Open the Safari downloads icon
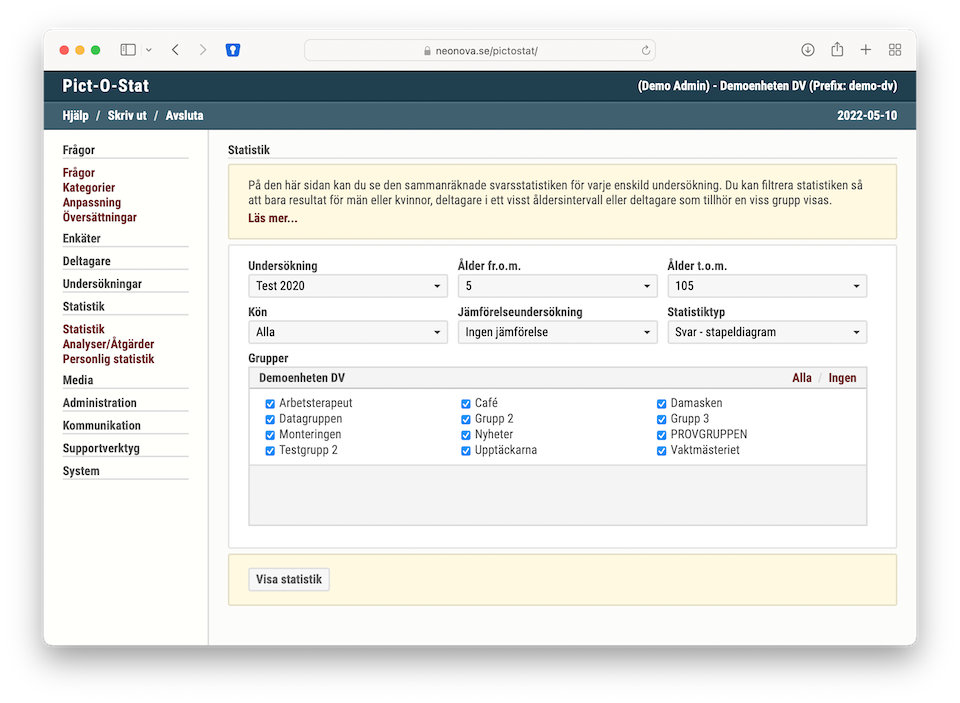This screenshot has height=703, width=960. coord(808,50)
